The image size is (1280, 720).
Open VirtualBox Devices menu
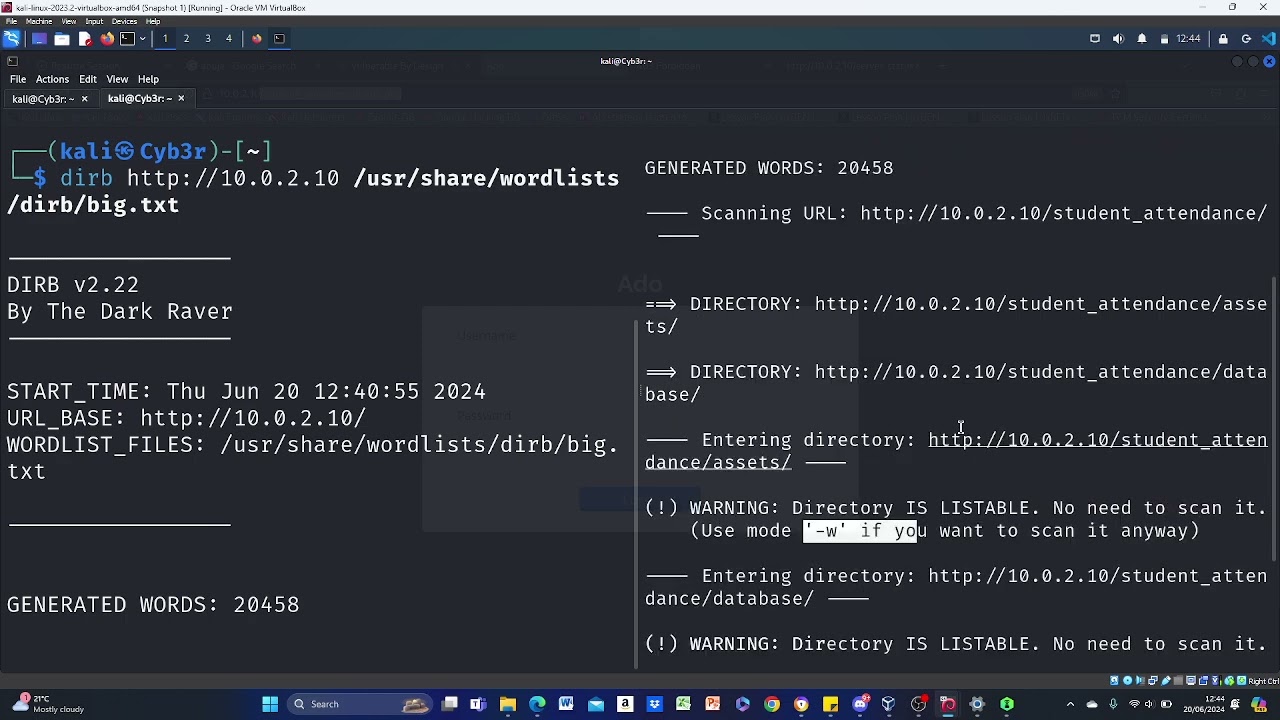(124, 21)
